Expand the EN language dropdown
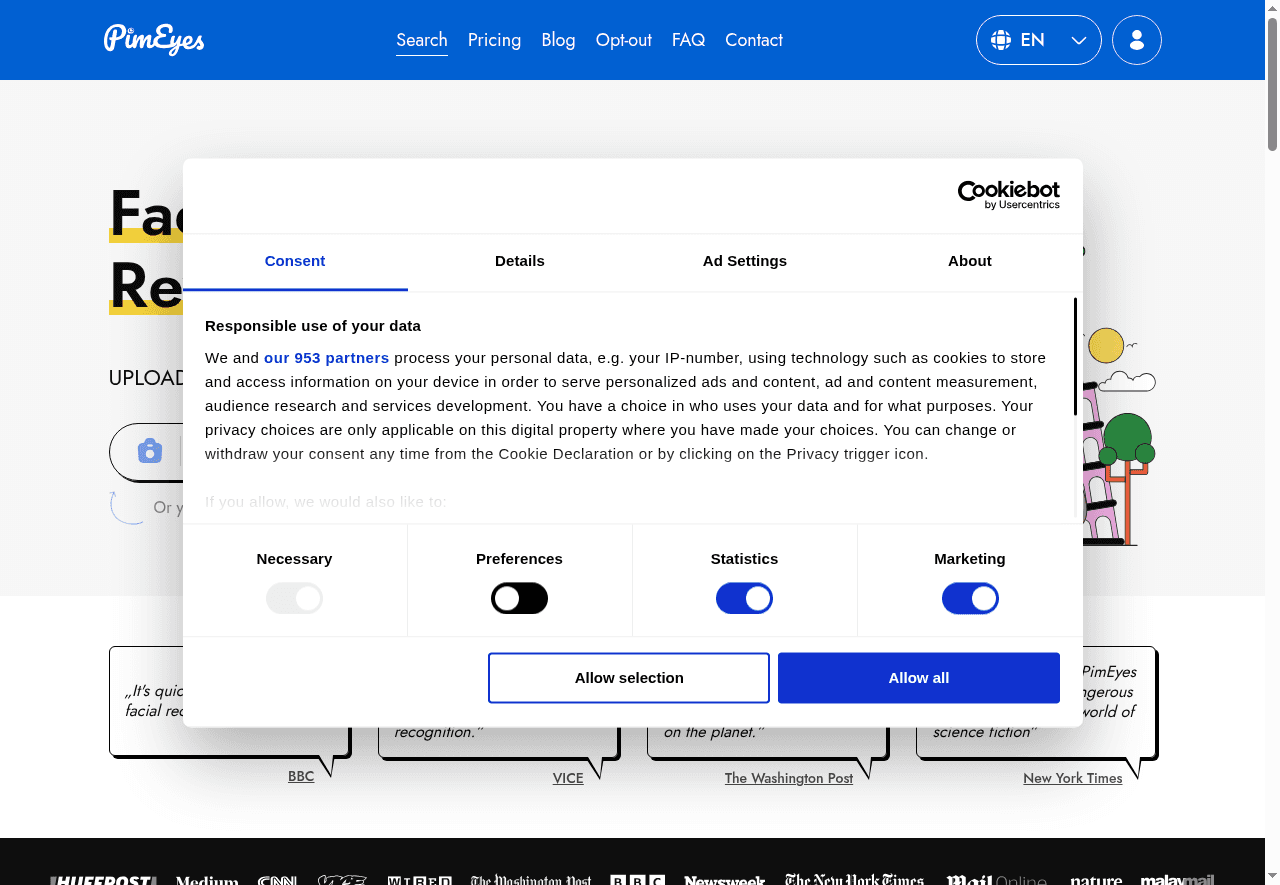This screenshot has width=1280, height=885. click(x=1078, y=40)
